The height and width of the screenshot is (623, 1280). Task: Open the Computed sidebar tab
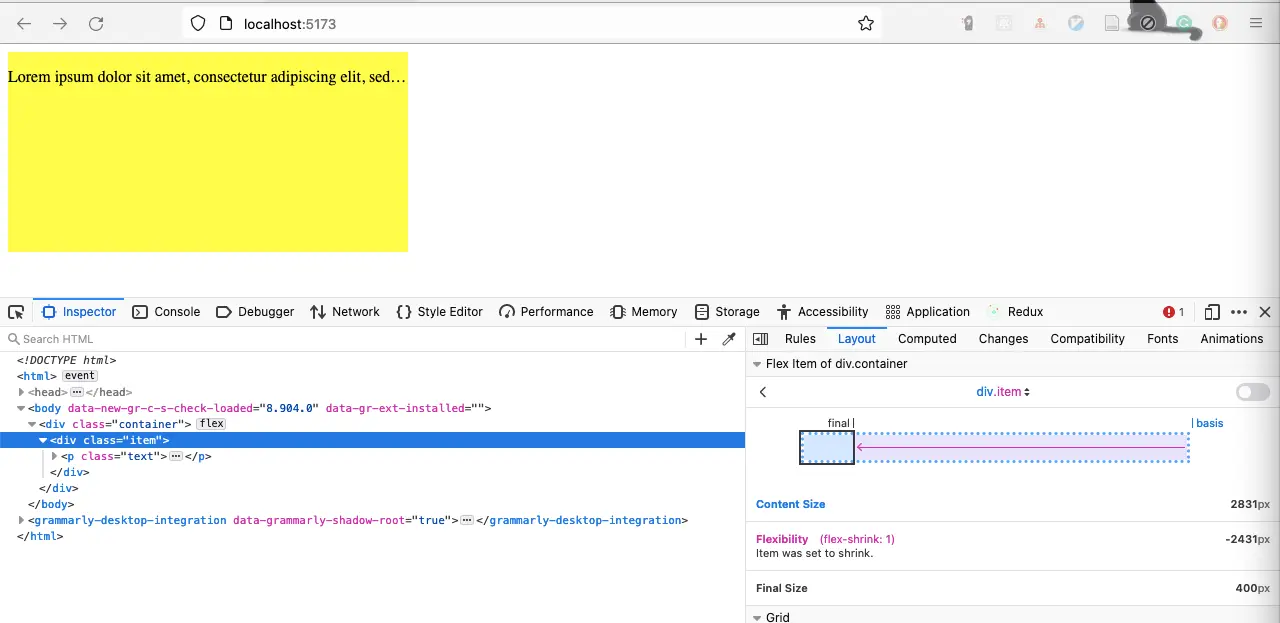(x=927, y=339)
